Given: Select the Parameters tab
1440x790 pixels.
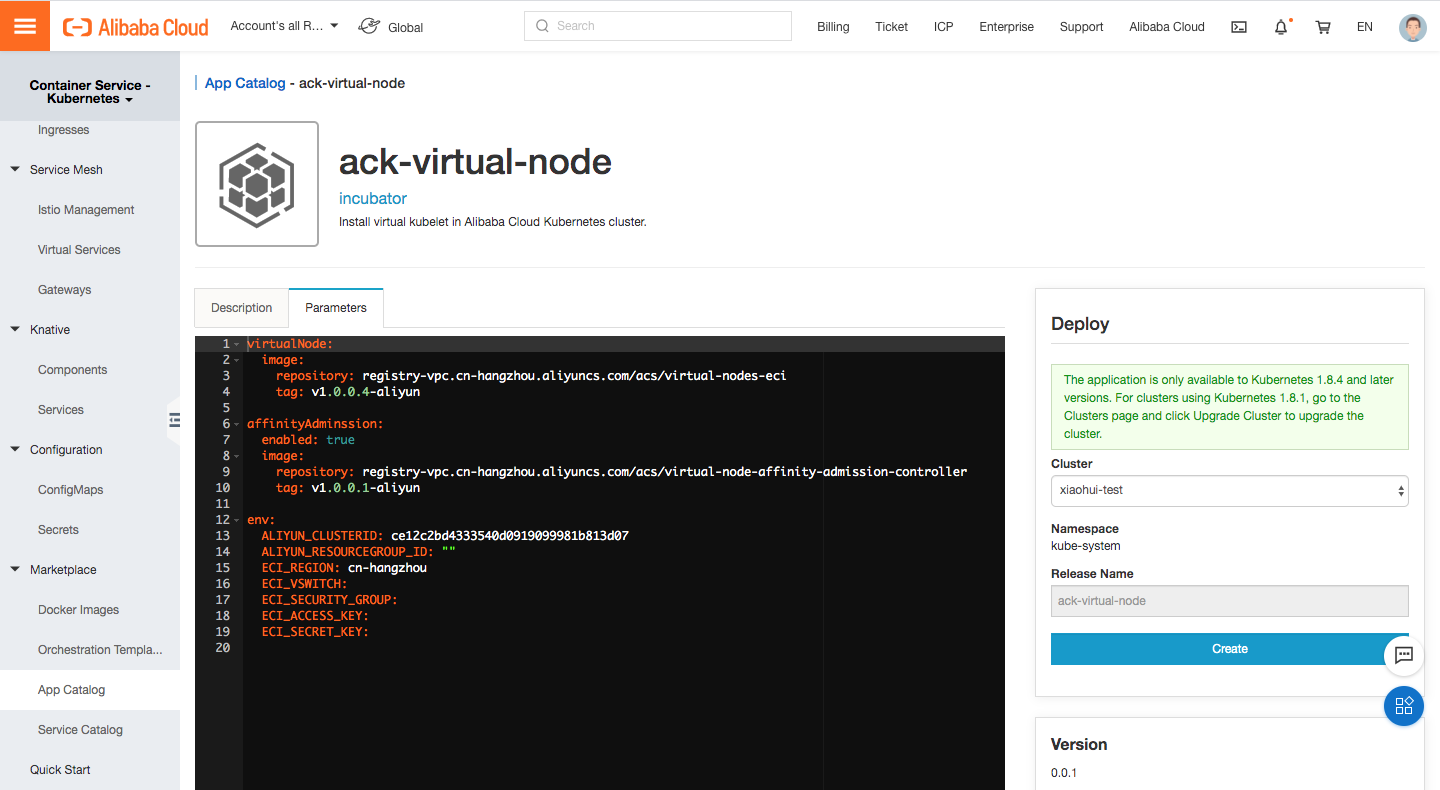Looking at the screenshot, I should click(x=336, y=308).
